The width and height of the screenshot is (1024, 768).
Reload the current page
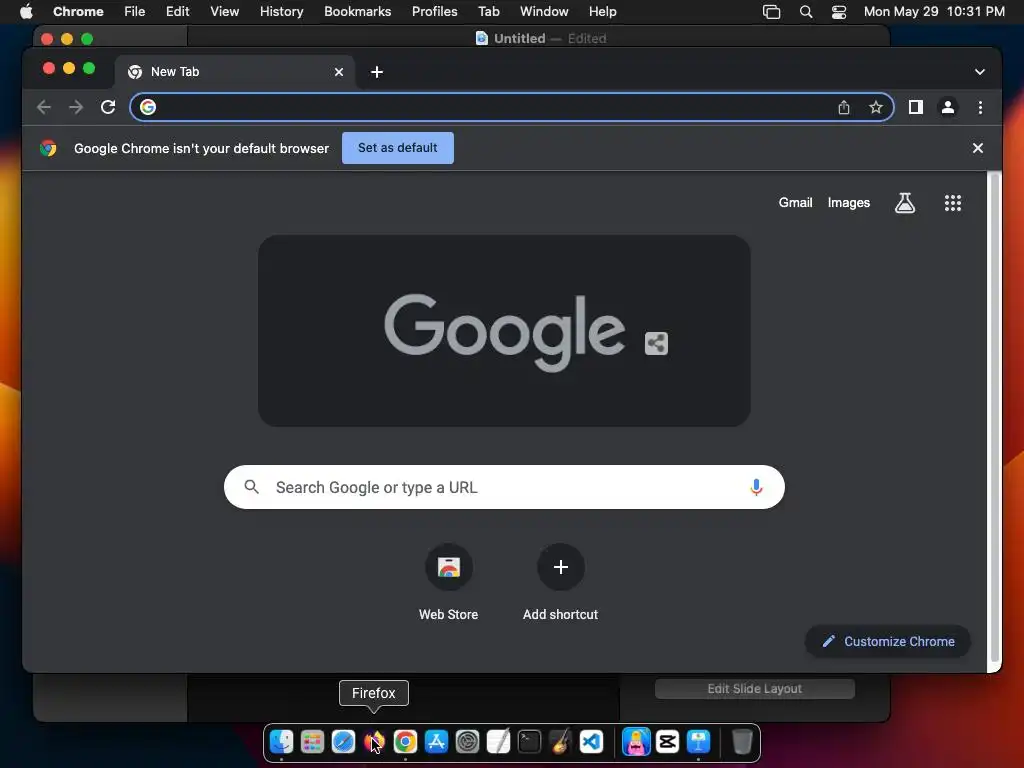click(x=108, y=107)
